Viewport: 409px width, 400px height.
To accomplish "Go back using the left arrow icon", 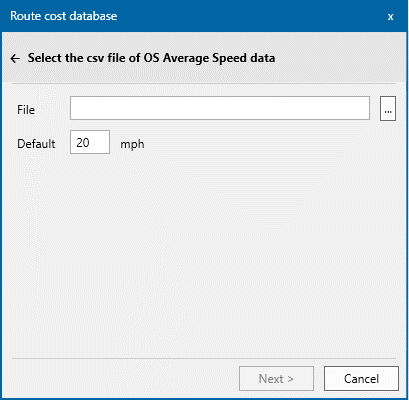I will [15, 59].
